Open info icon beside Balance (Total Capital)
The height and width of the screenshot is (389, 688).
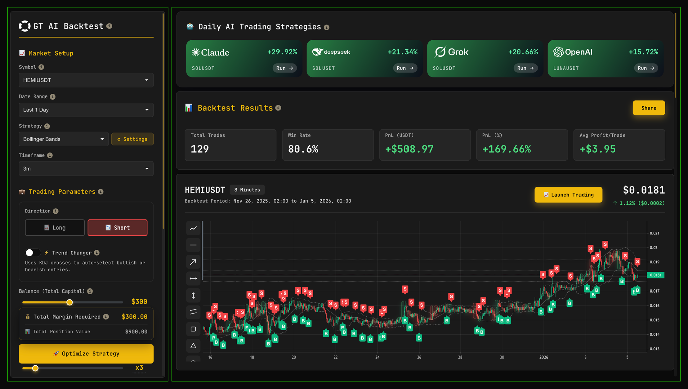click(90, 291)
